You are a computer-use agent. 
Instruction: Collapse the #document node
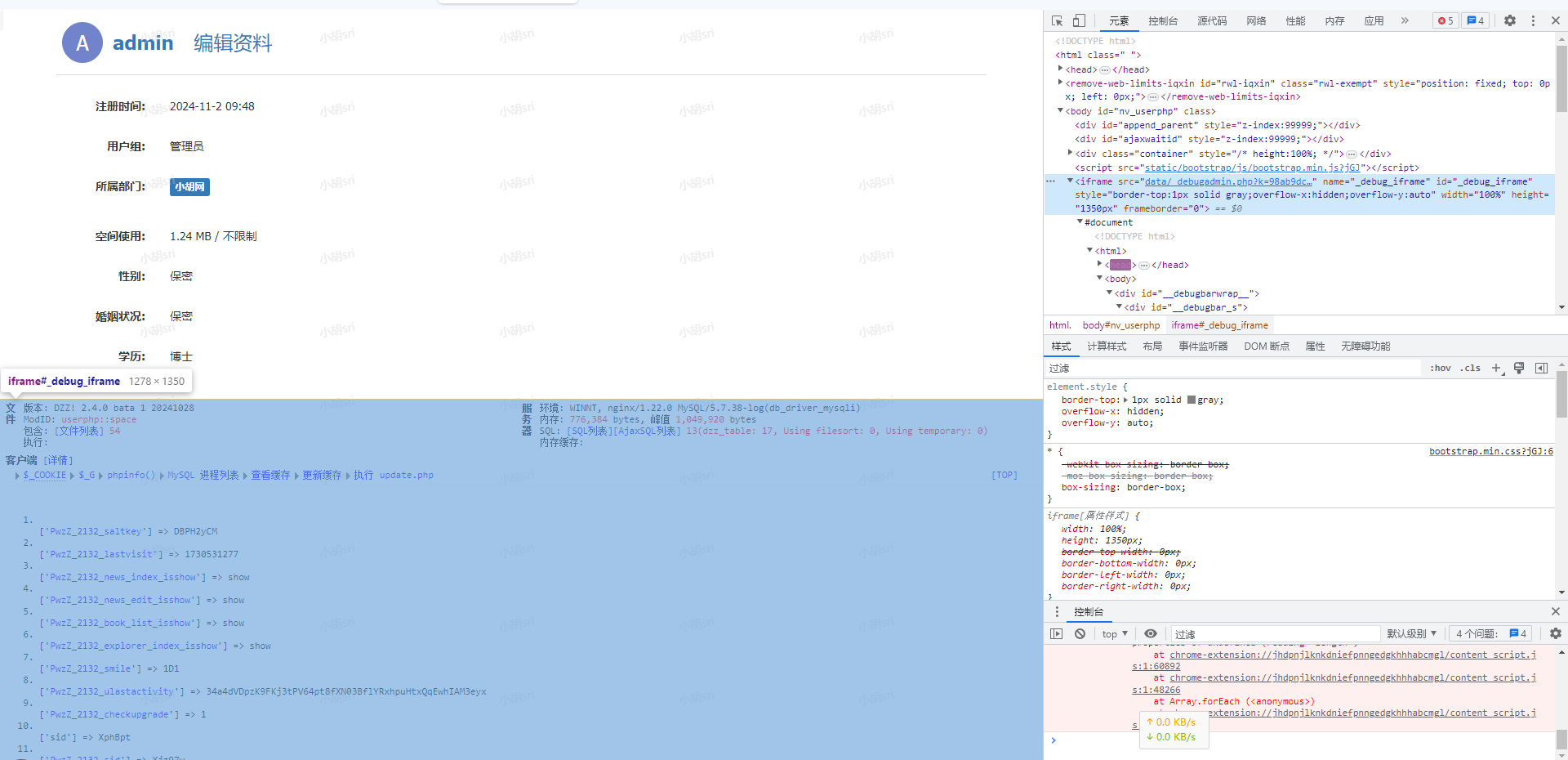pos(1080,221)
